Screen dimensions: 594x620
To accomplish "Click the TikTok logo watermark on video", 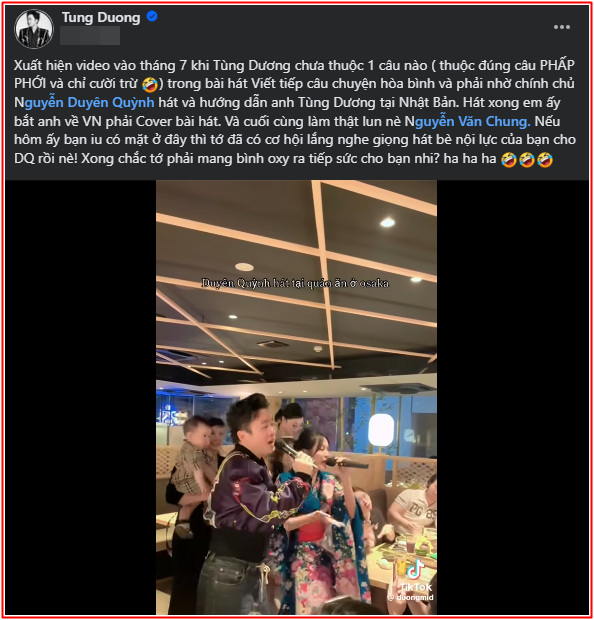I will click(x=415, y=570).
